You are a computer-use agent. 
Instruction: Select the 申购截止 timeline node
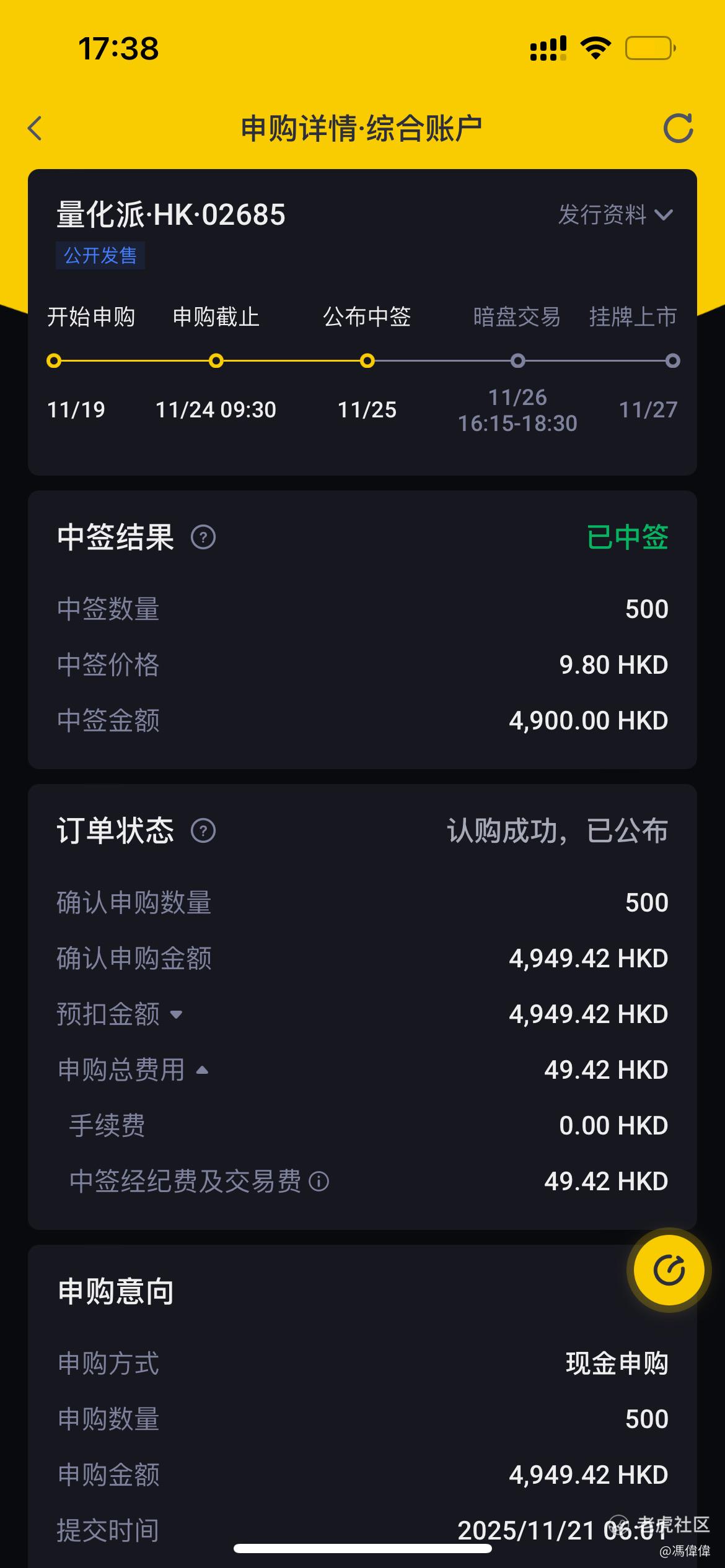(216, 360)
